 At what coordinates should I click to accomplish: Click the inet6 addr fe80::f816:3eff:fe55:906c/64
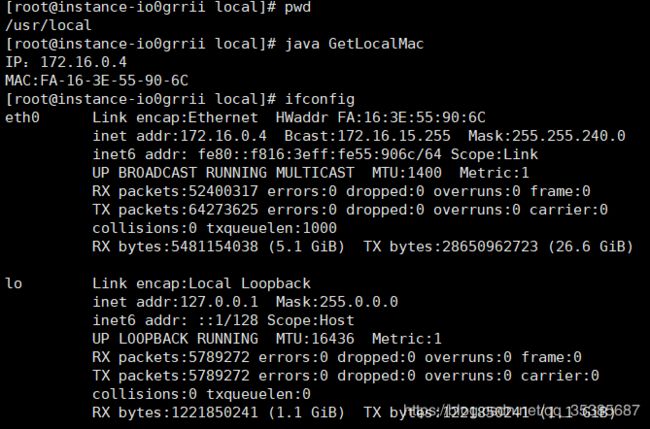point(267,155)
